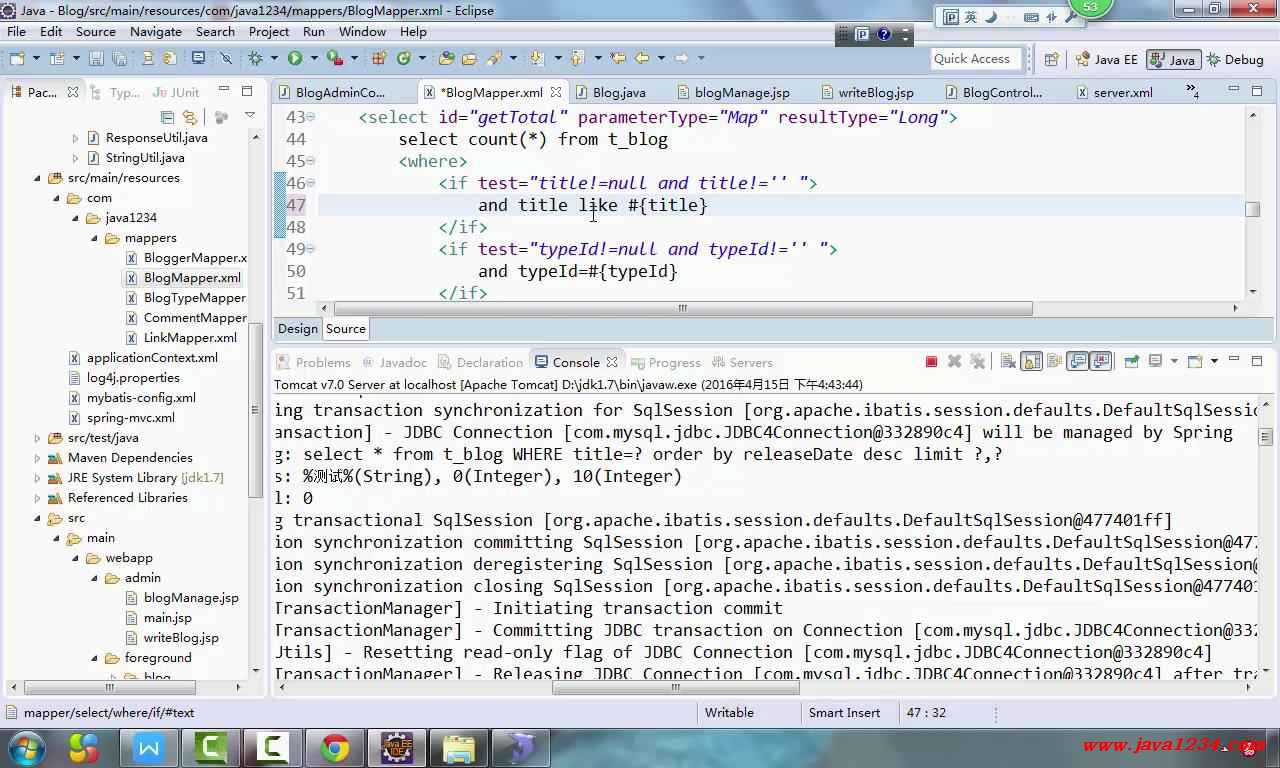Expand the JRE System Library node
The height and width of the screenshot is (768, 1280).
tap(38, 478)
